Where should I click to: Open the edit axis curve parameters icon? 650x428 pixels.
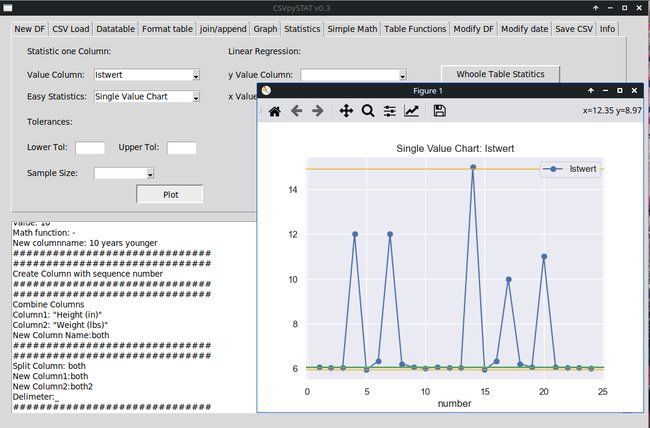[x=411, y=111]
